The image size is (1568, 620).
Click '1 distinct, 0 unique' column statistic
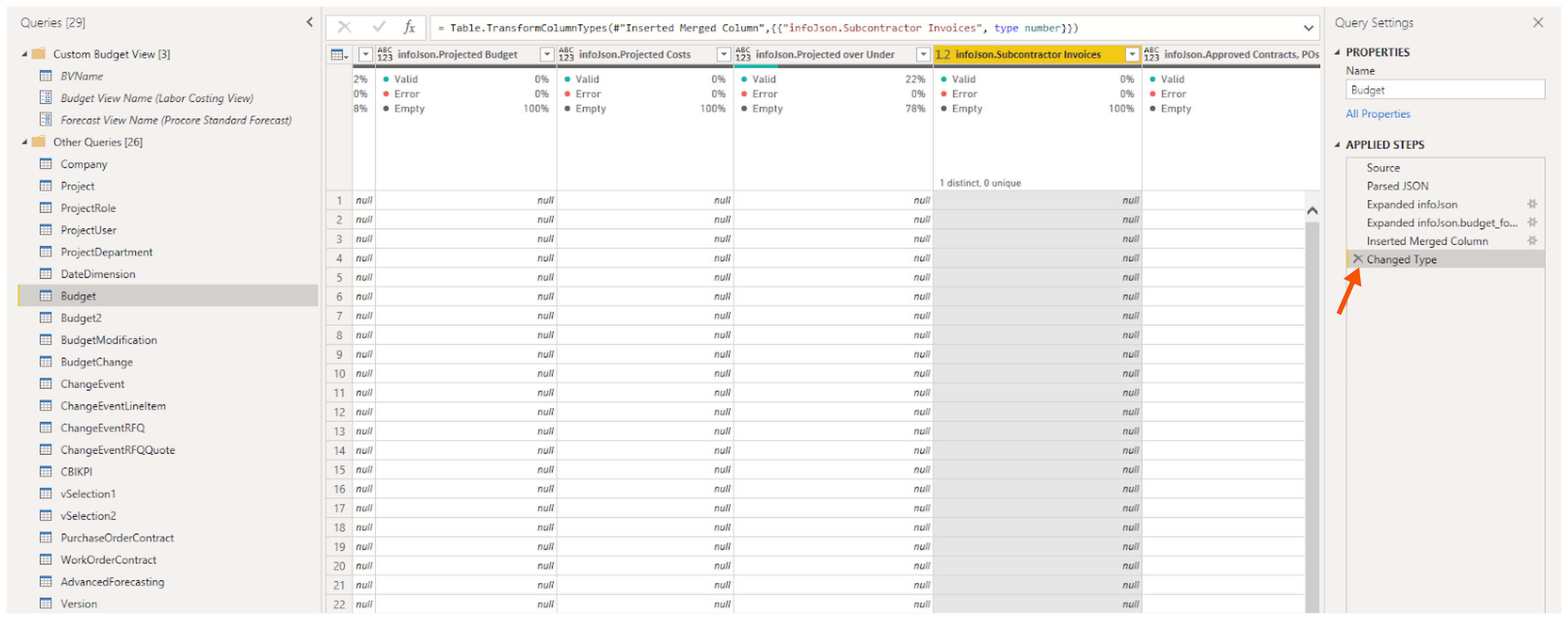[x=979, y=183]
